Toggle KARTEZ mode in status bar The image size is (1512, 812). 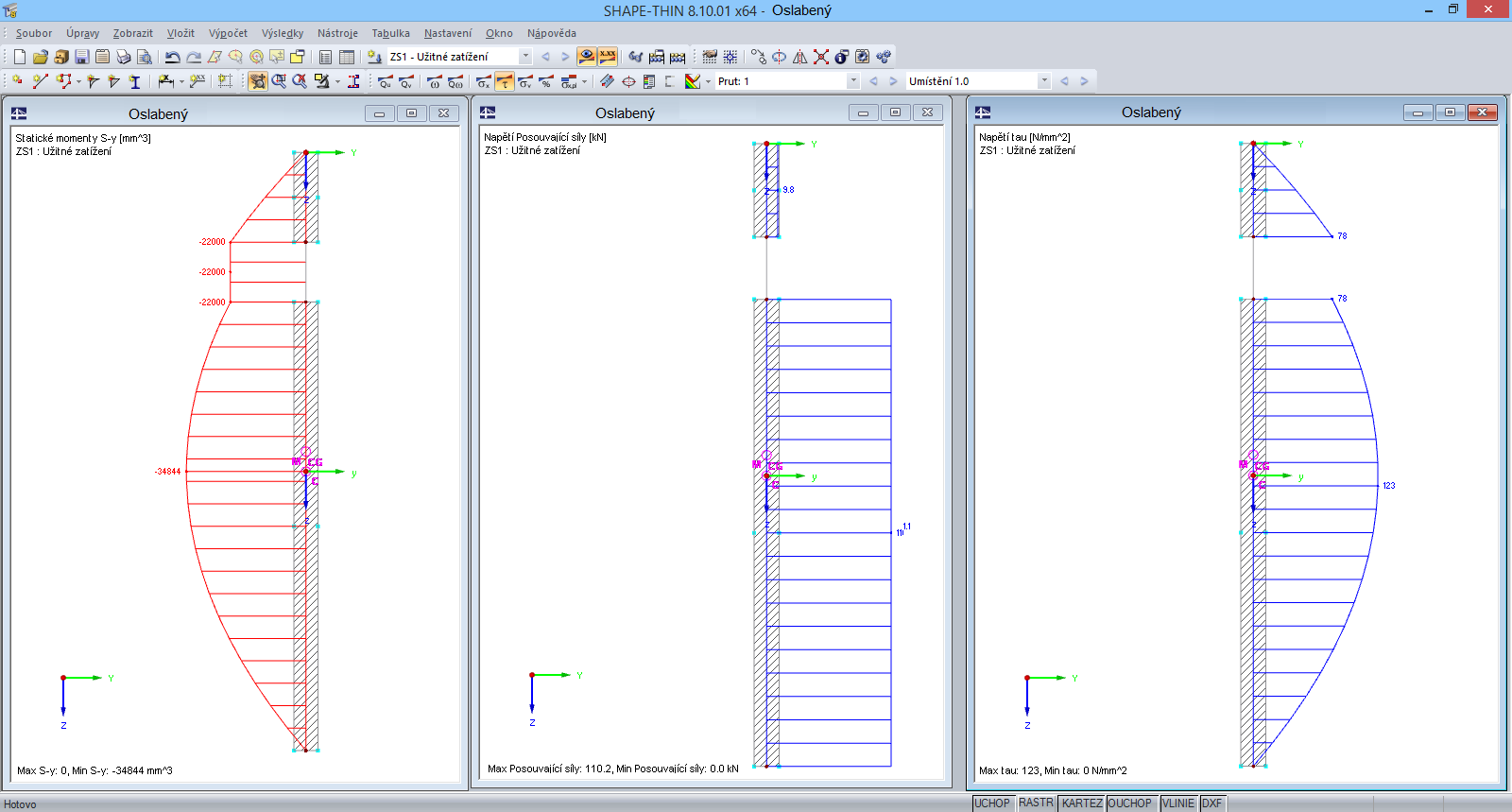pyautogui.click(x=1082, y=803)
